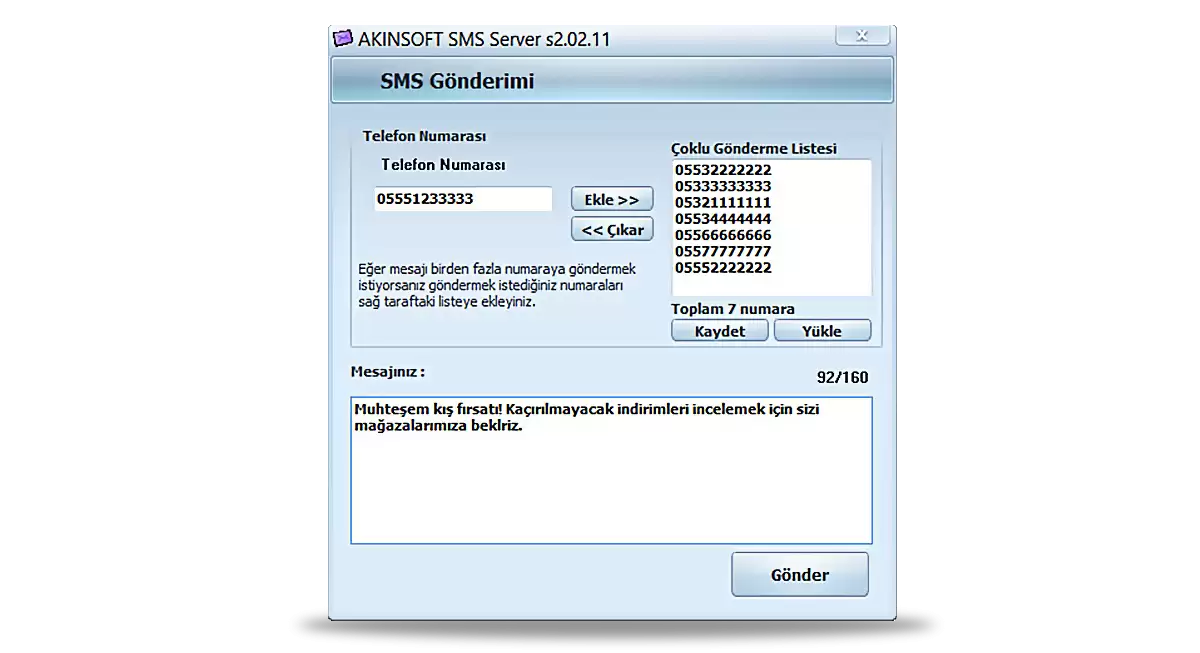This screenshot has width=1200, height=653.
Task: Click the Telefon Numarası group label
Action: click(424, 135)
